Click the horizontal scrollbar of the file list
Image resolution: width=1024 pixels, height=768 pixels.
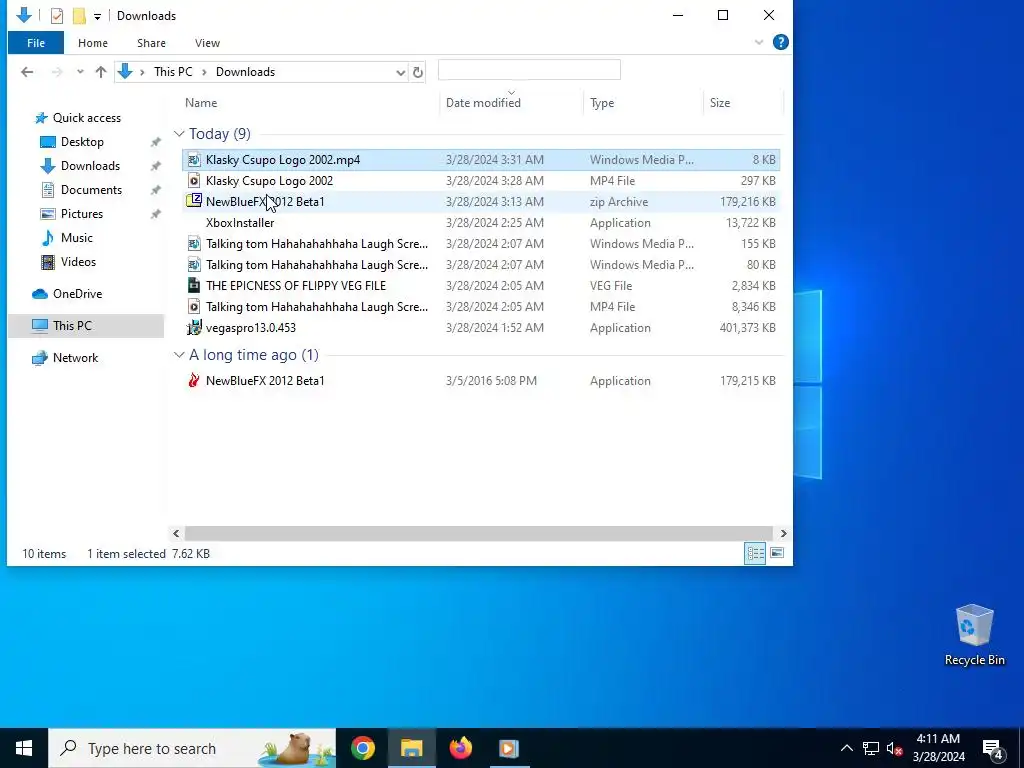[479, 534]
